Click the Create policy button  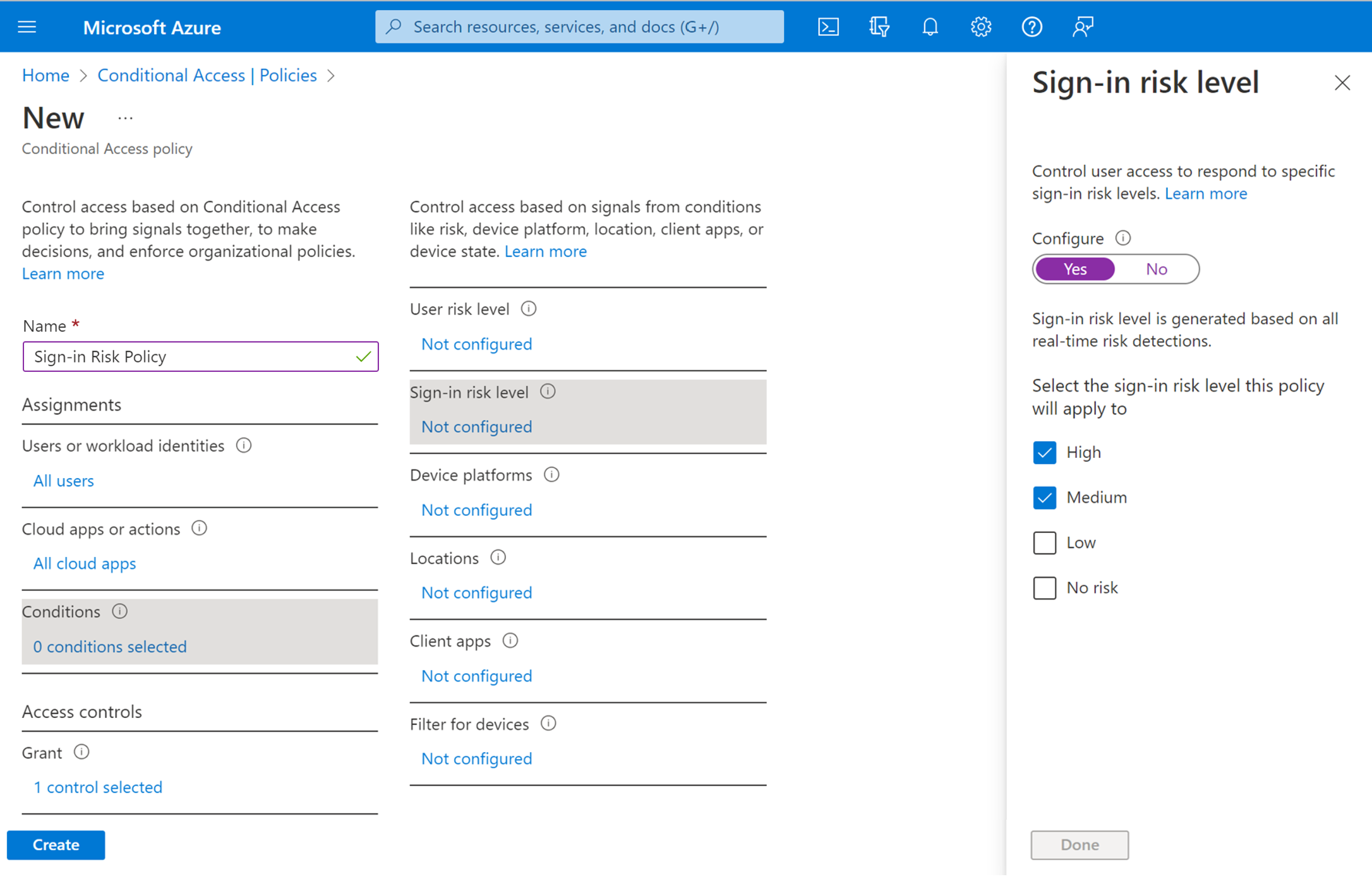pyautogui.click(x=56, y=845)
